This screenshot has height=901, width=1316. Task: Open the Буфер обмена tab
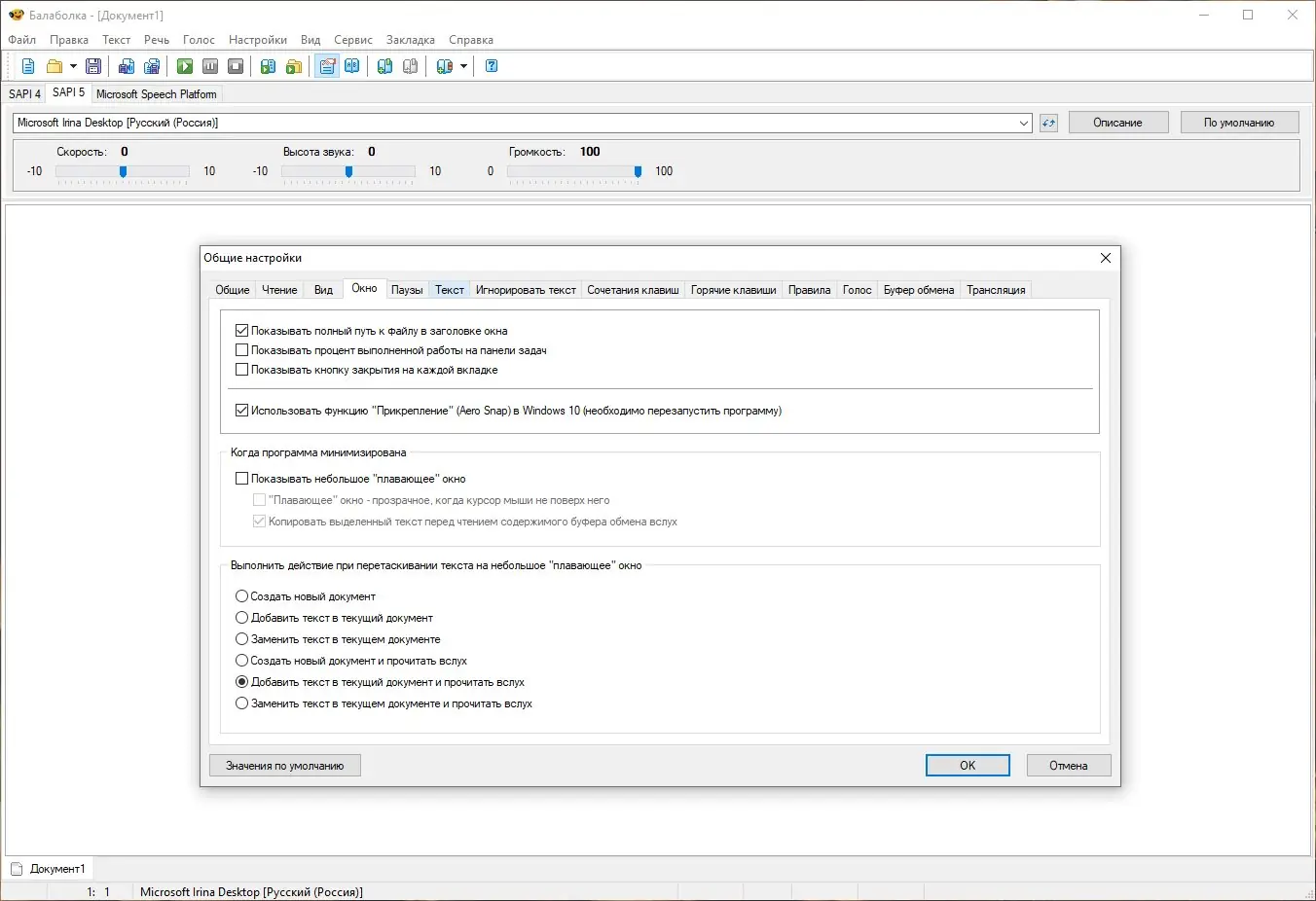point(919,290)
